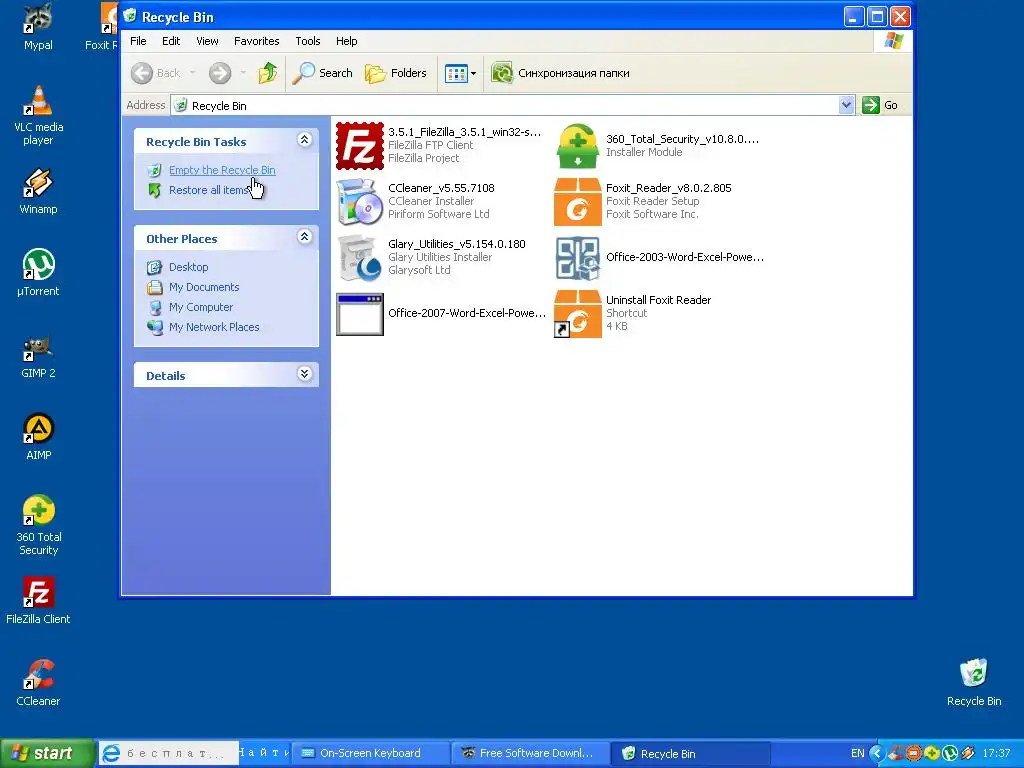Expand the Details panel
1024x768 pixels.
304,374
